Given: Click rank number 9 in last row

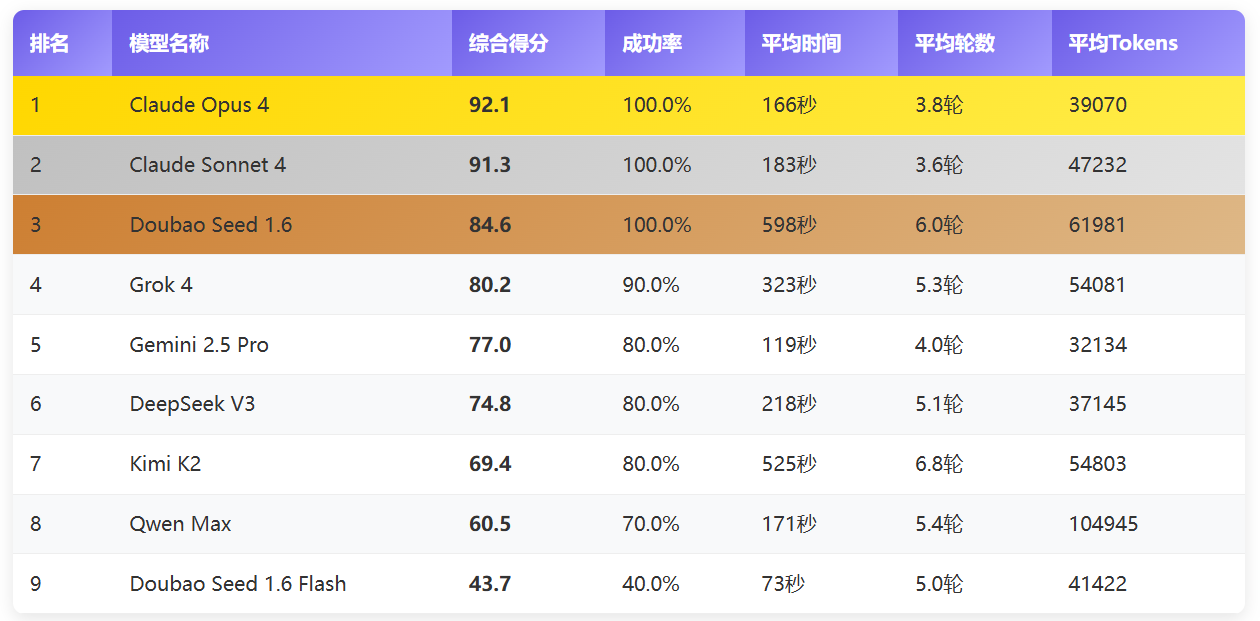Looking at the screenshot, I should (36, 584).
